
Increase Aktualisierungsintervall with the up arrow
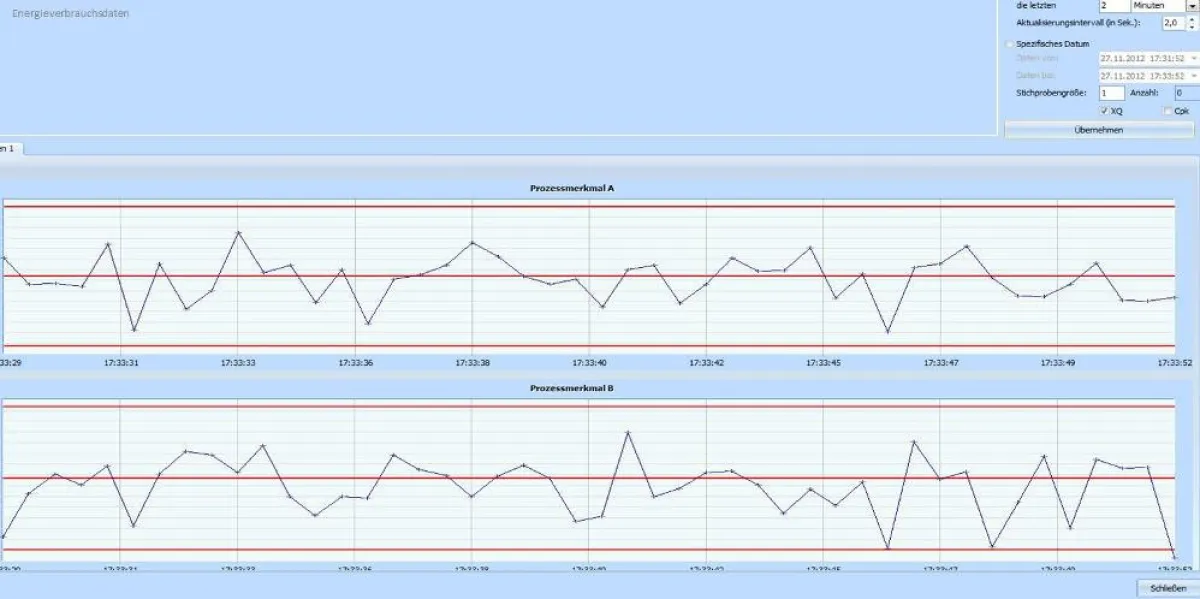pos(1190,19)
